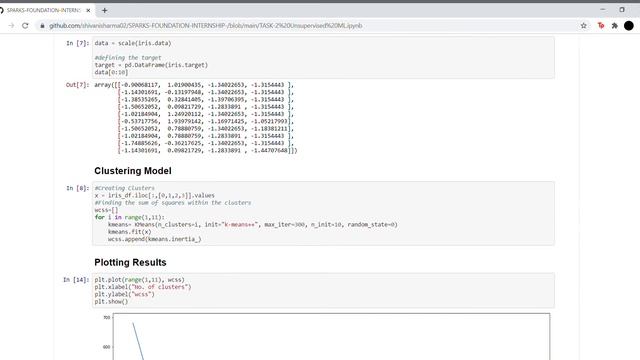Click the iris_df.iloc values line
The image size is (640, 360).
[x=155, y=196]
